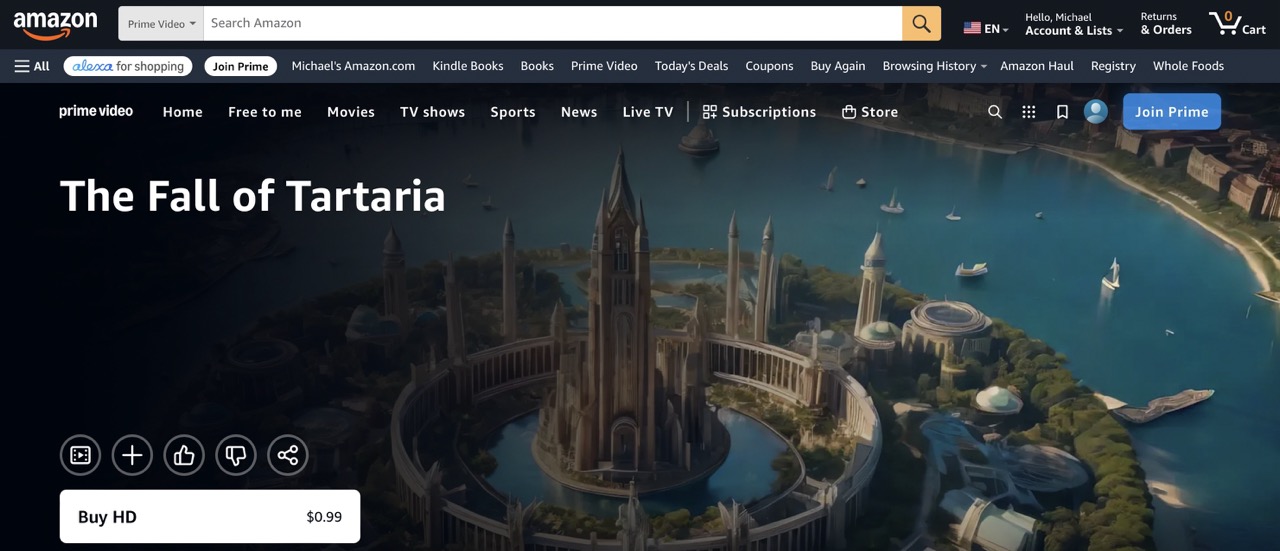Open the Prime Video apps grid icon
Viewport: 1280px width, 551px height.
(x=1029, y=112)
